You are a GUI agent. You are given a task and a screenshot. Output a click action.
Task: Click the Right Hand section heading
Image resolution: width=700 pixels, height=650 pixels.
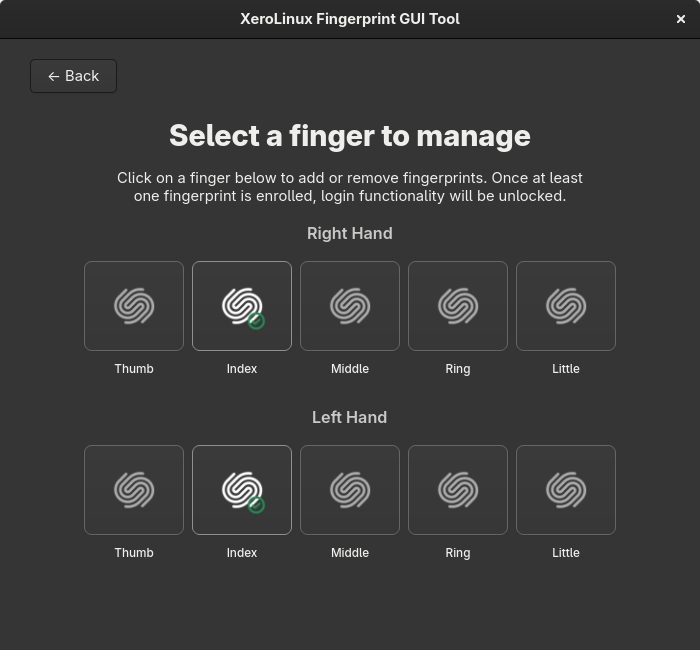[349, 233]
